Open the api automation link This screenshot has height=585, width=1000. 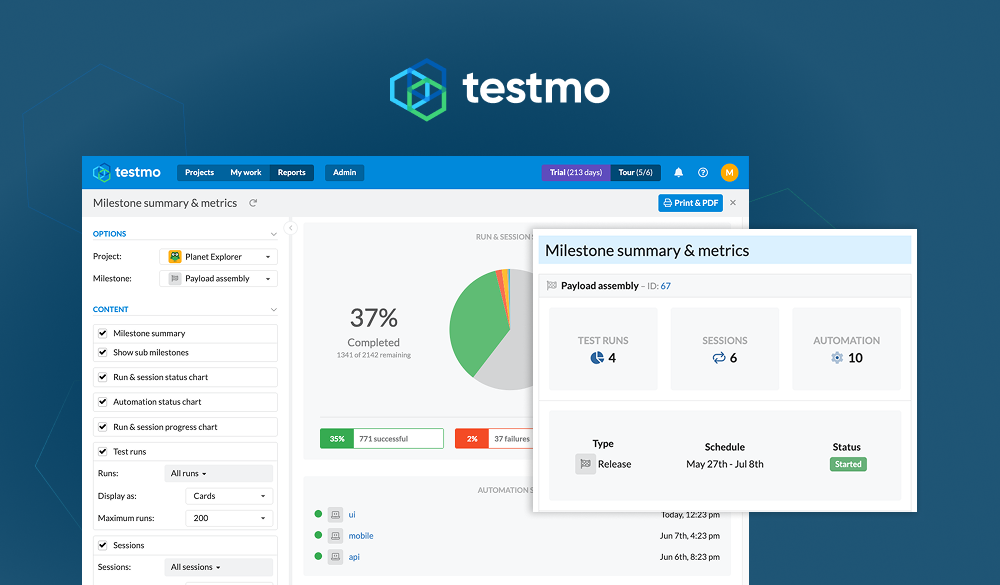coord(354,557)
